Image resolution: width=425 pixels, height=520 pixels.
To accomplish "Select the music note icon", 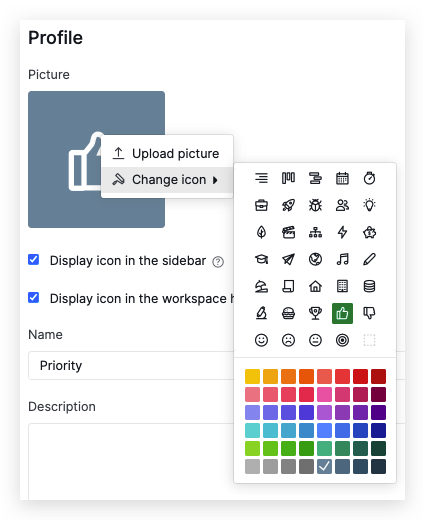I will coord(342,259).
